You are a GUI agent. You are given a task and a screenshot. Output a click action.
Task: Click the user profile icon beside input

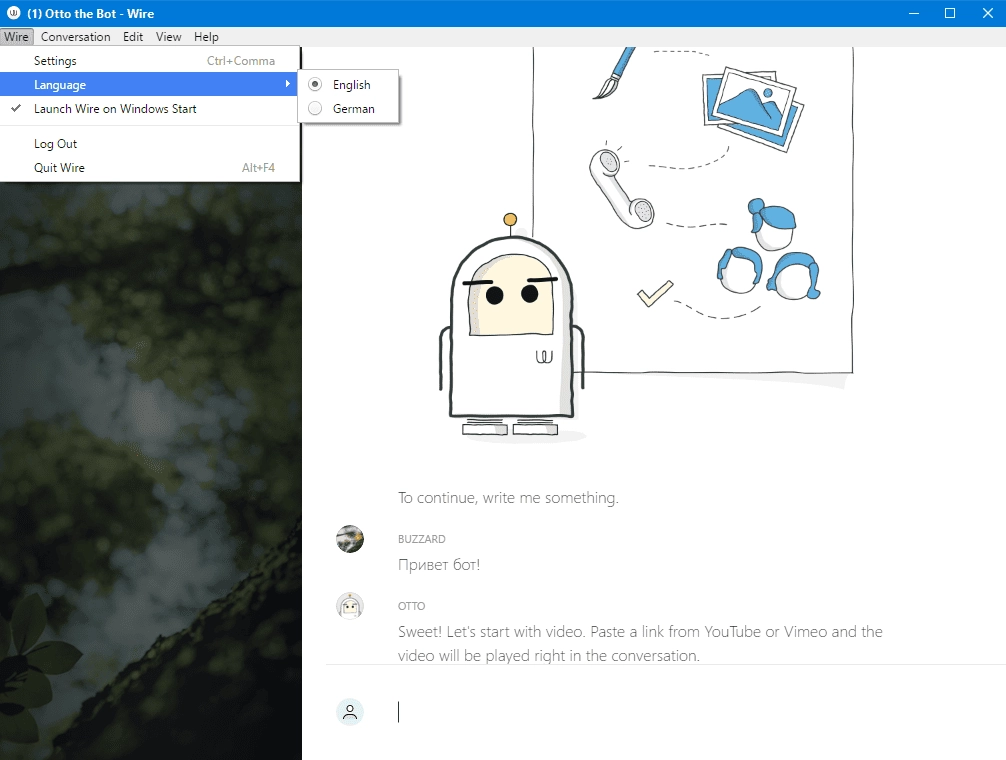tap(350, 712)
